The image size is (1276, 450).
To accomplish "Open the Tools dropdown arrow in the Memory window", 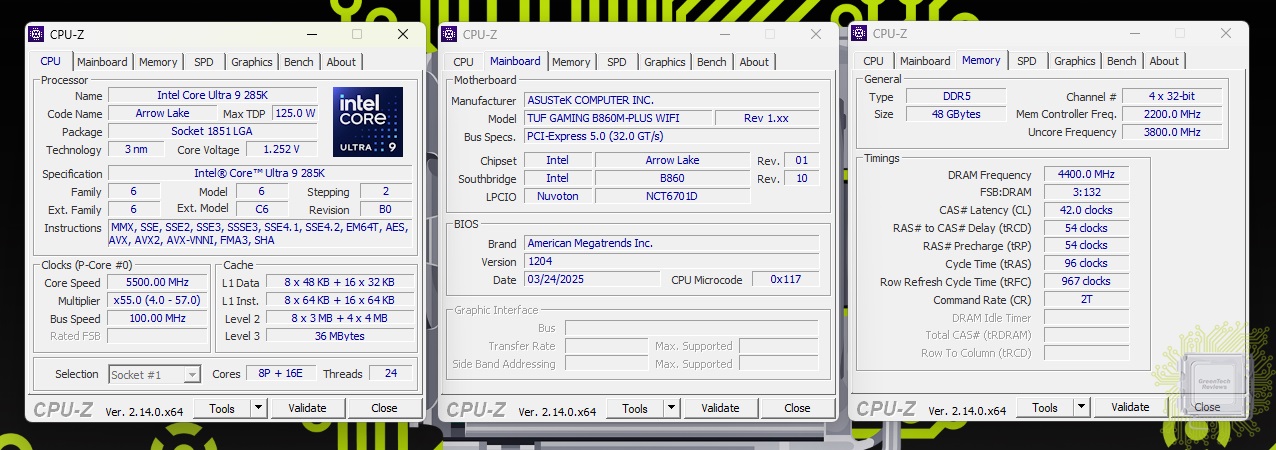I will pos(1081,407).
